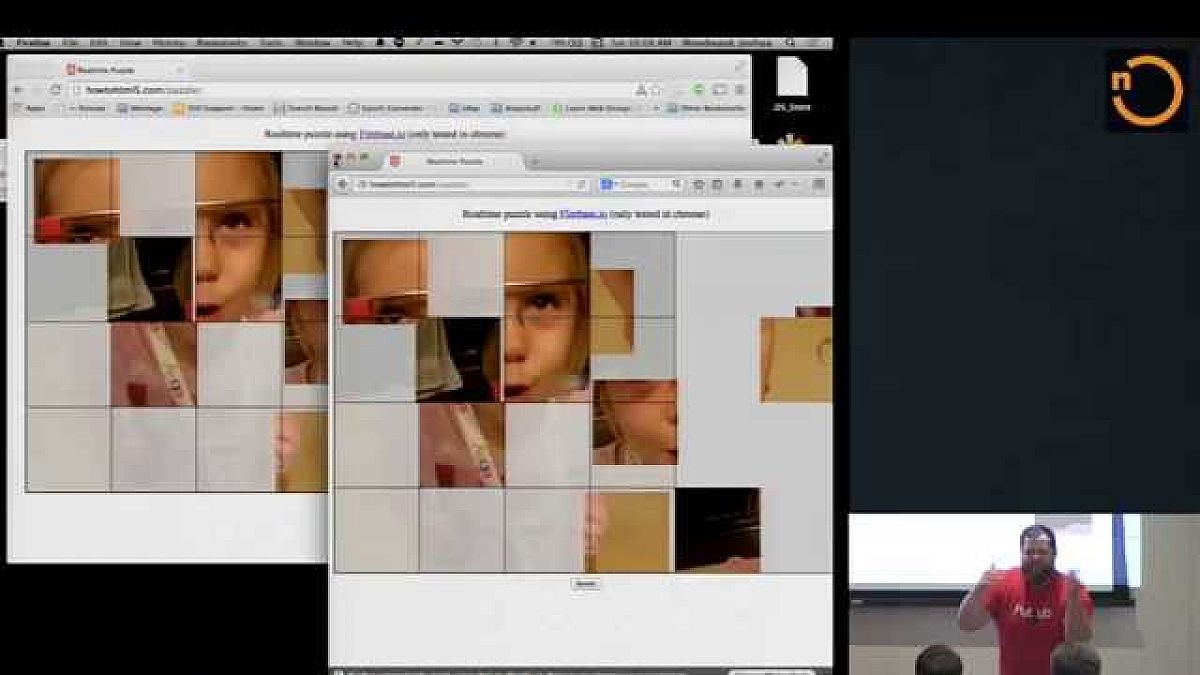Open the Firefox hamburger menu icon
Screen dimensions: 1200x675
[818, 185]
